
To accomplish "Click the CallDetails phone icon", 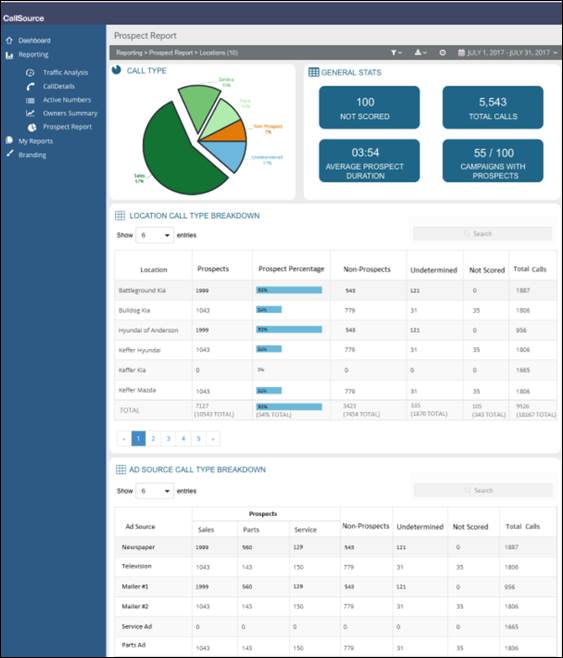I will (x=30, y=86).
